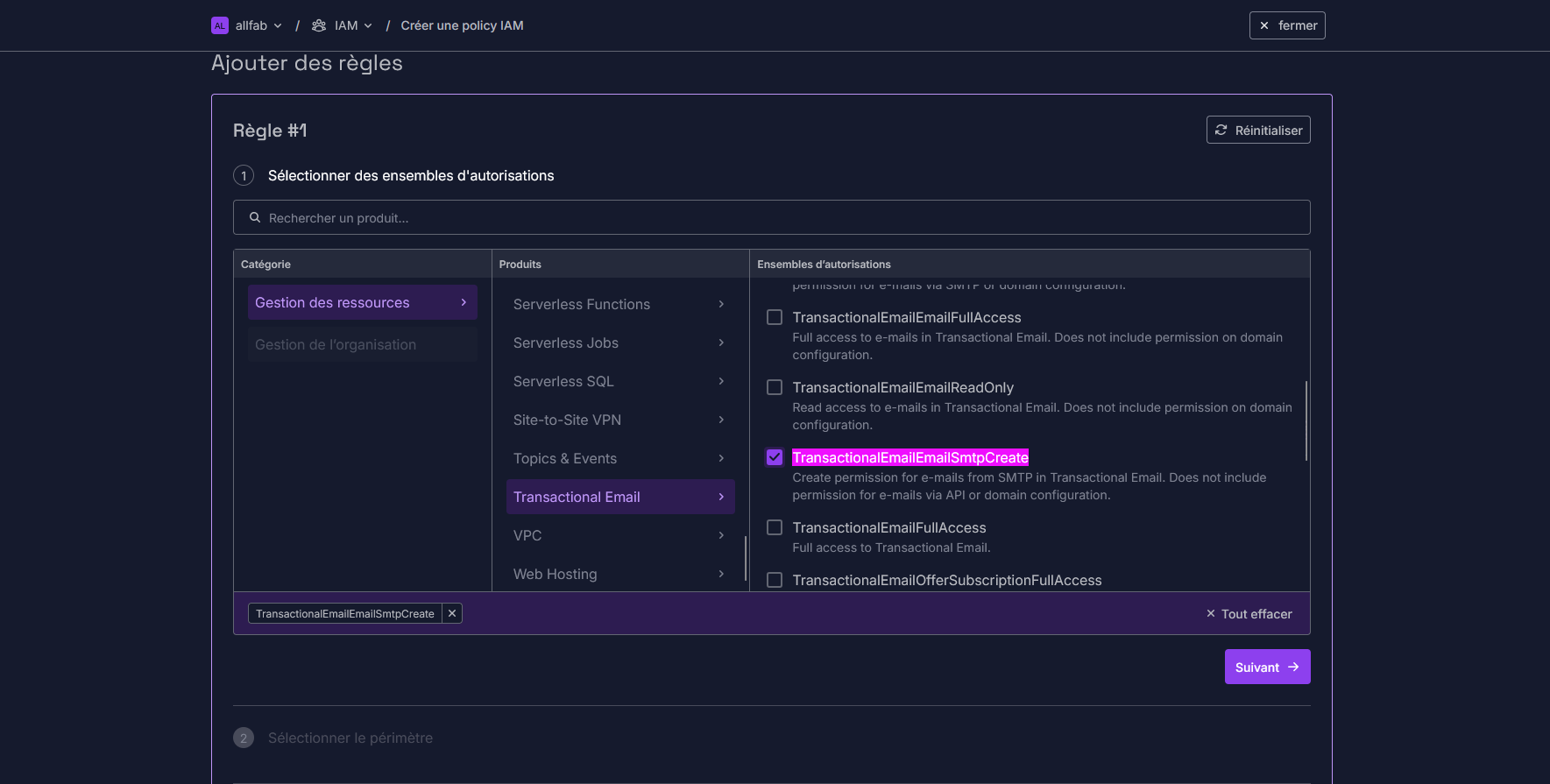
Task: Click Tout effacer to clear selections
Action: (x=1249, y=613)
